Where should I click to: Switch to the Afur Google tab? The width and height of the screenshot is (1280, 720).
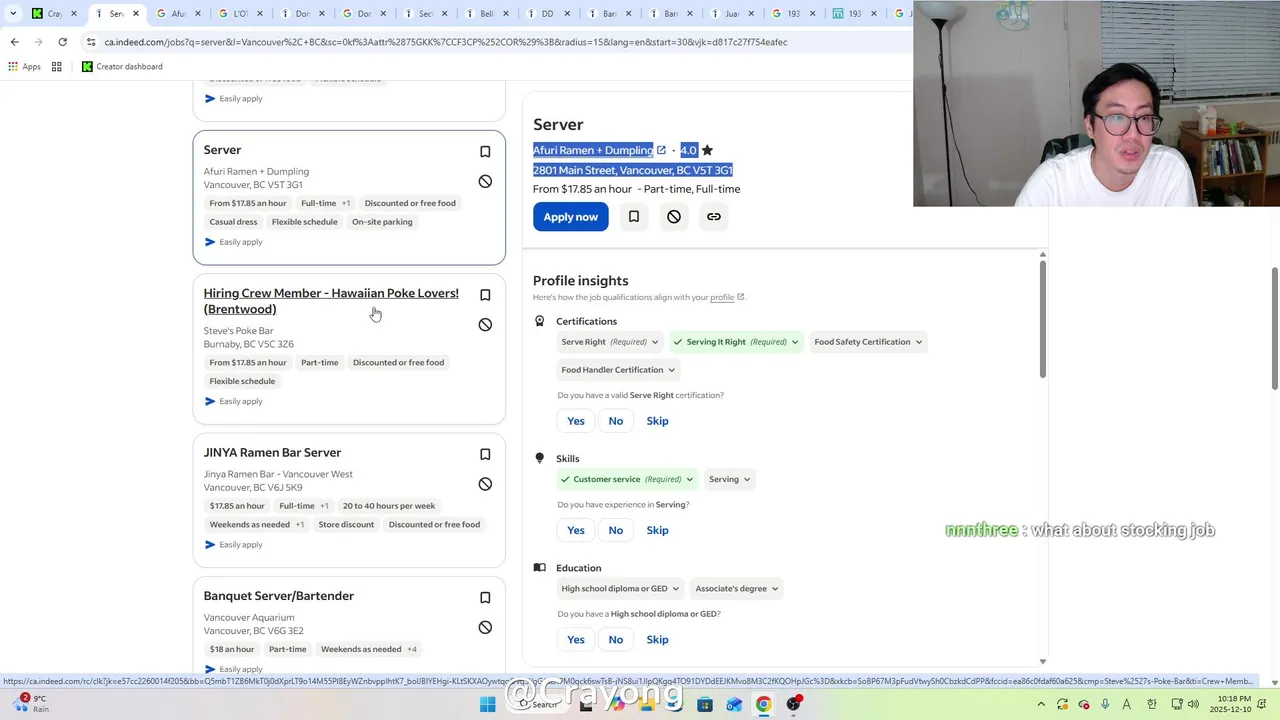177,14
